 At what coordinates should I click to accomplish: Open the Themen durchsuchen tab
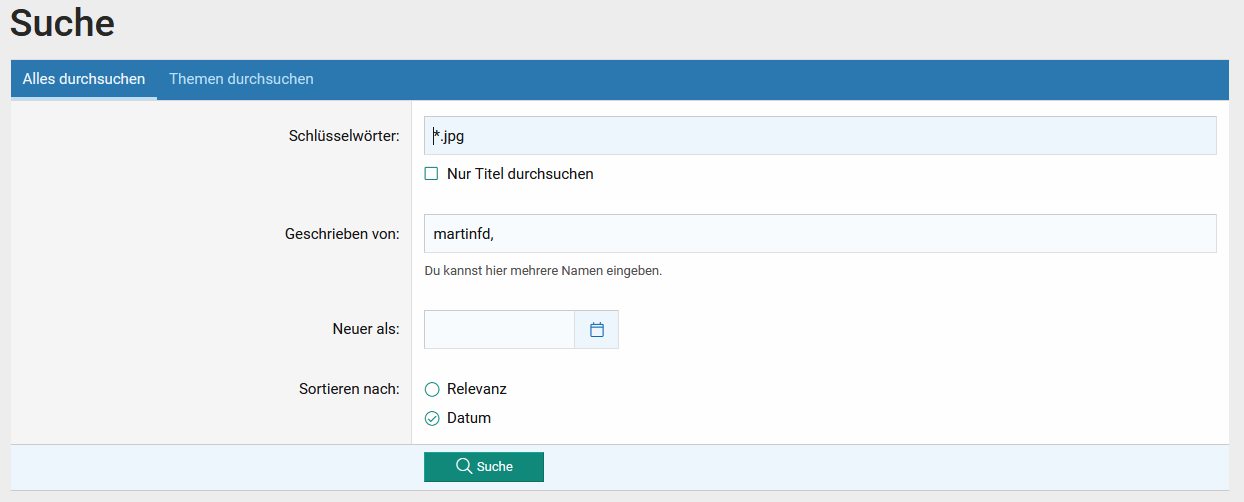241,79
